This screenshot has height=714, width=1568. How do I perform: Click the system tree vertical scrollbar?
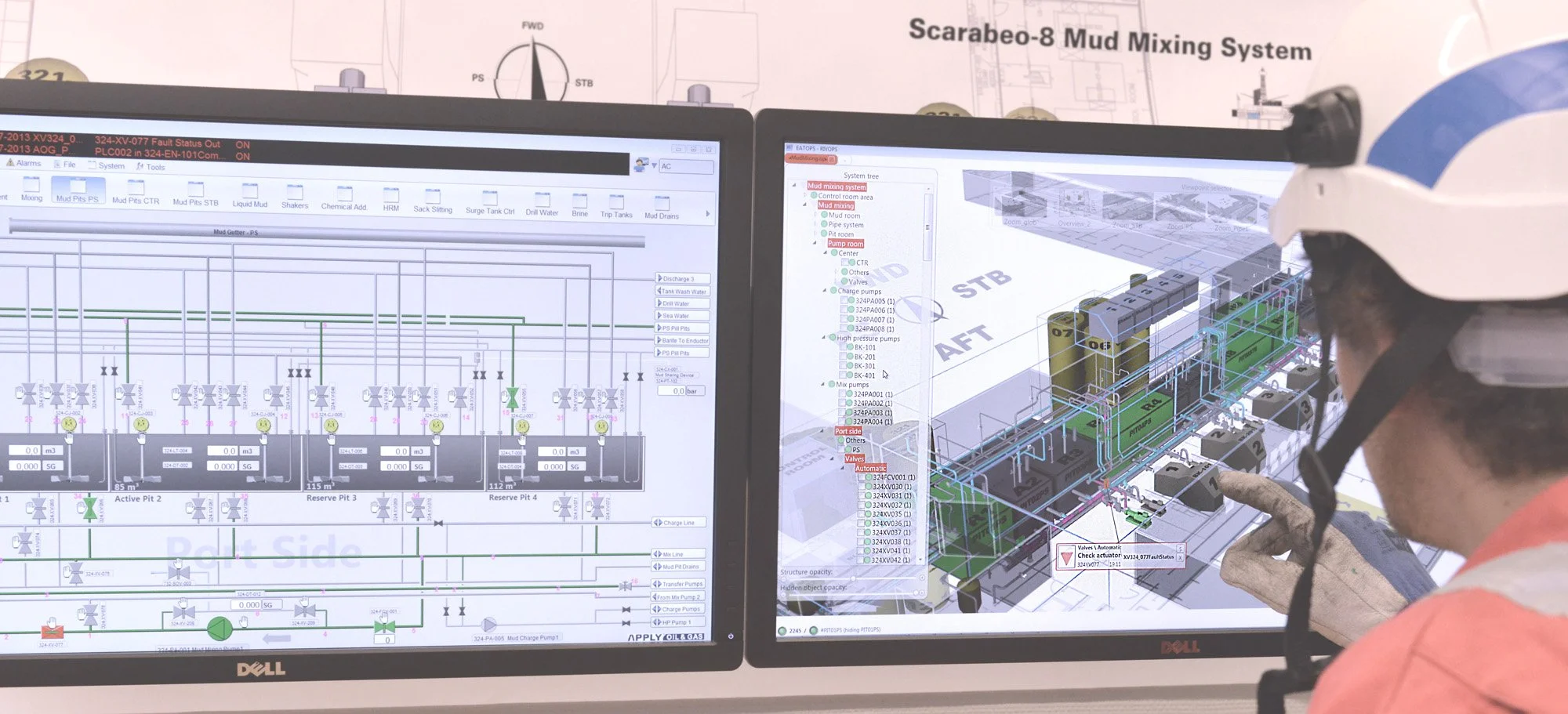click(x=929, y=227)
